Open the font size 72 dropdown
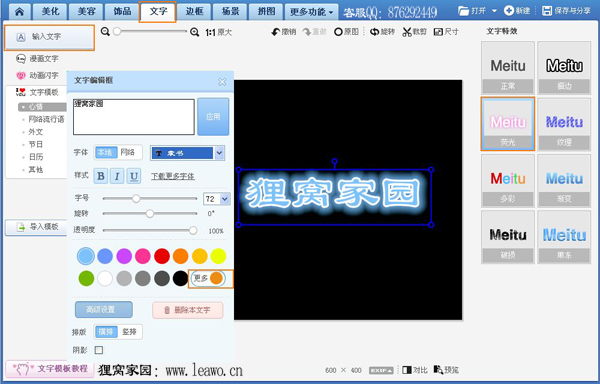Image resolution: width=600 pixels, height=384 pixels. (225, 199)
